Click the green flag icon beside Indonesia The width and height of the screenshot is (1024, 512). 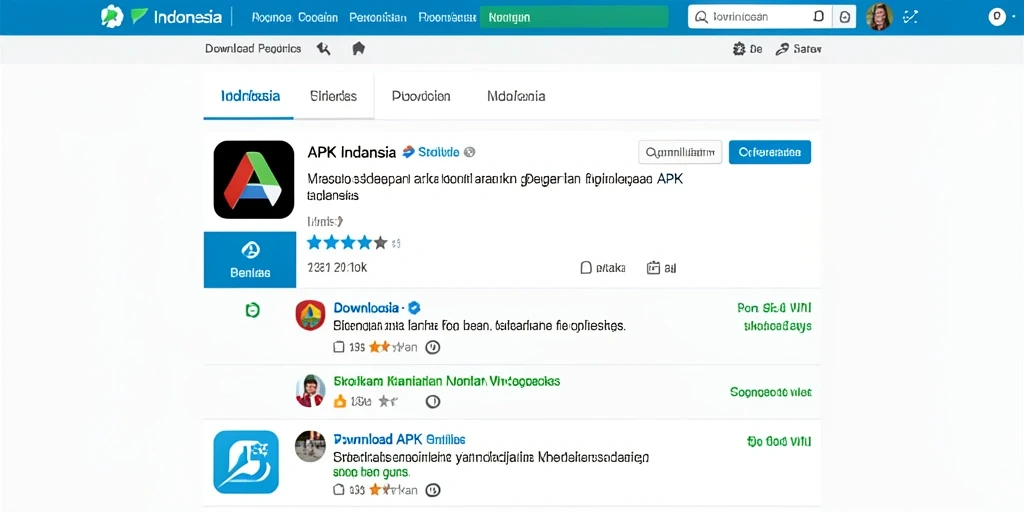point(139,16)
